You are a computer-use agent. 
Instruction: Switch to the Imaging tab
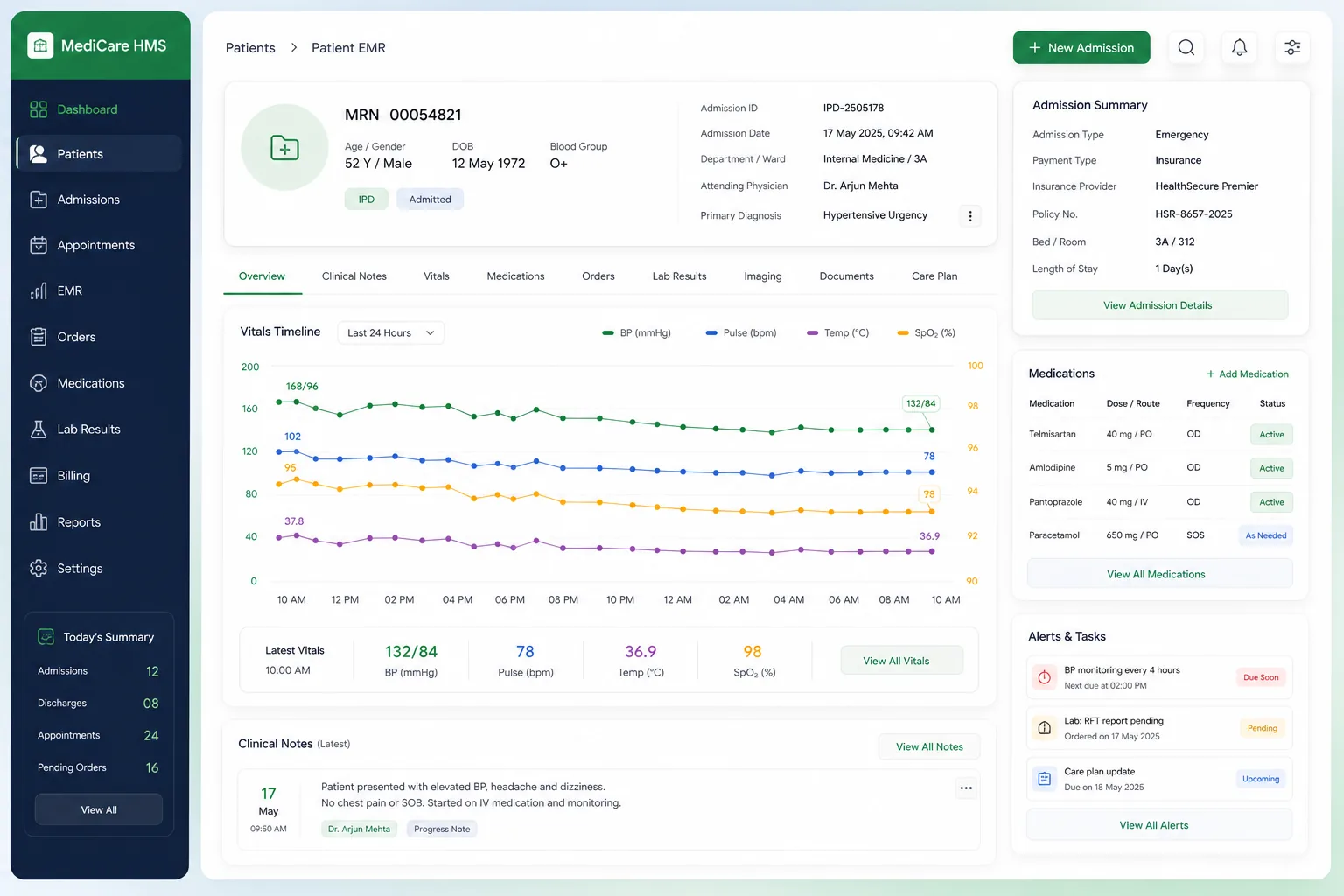(763, 276)
